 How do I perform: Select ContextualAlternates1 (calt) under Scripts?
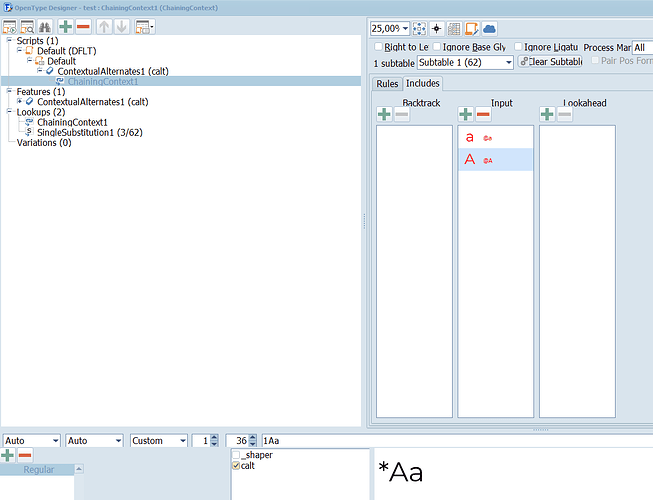point(113,71)
